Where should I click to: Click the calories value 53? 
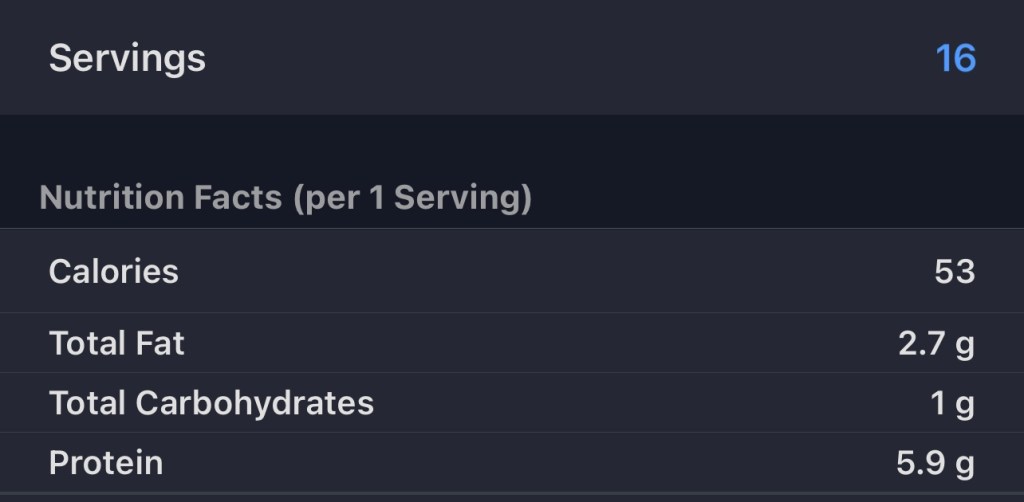point(954,271)
